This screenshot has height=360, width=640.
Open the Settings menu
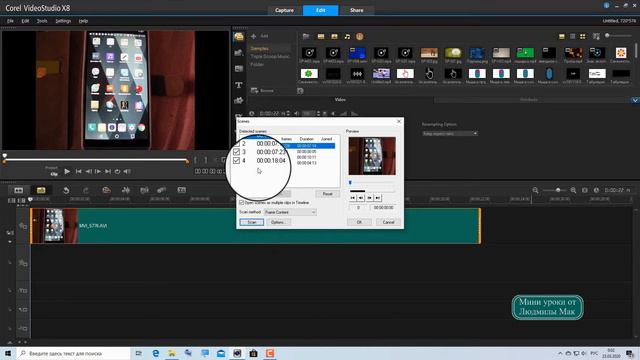63,21
